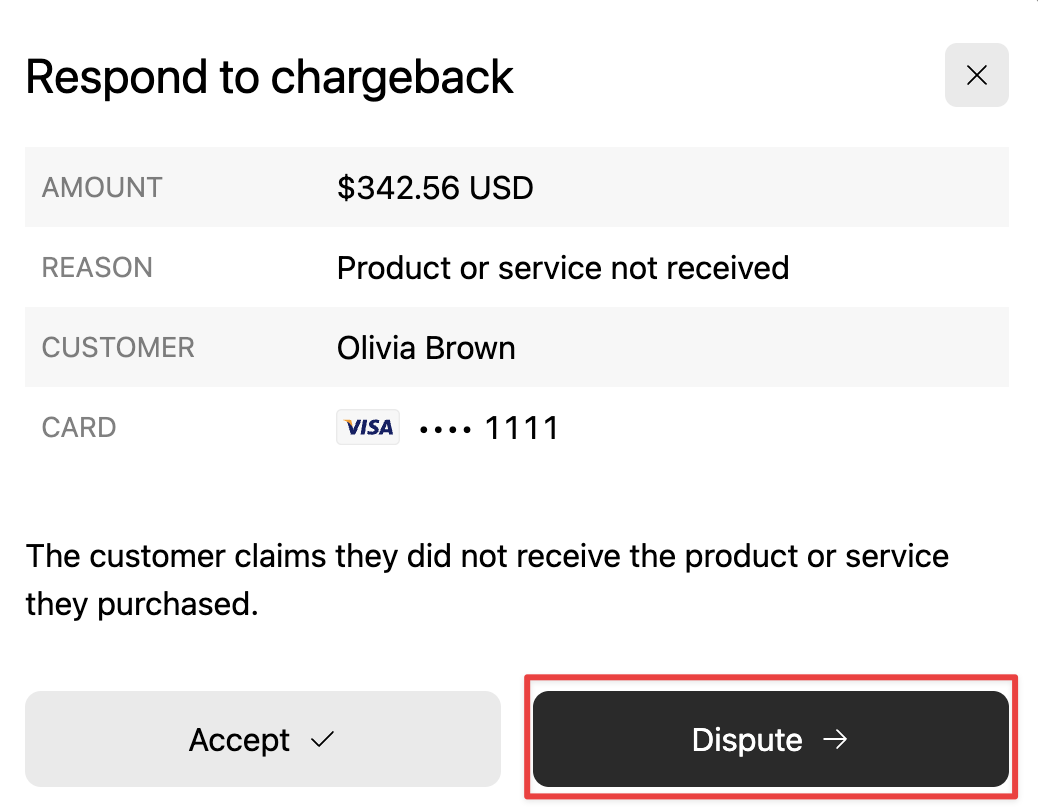Select the AMOUNT row label
This screenshot has height=812, width=1038.
101,188
